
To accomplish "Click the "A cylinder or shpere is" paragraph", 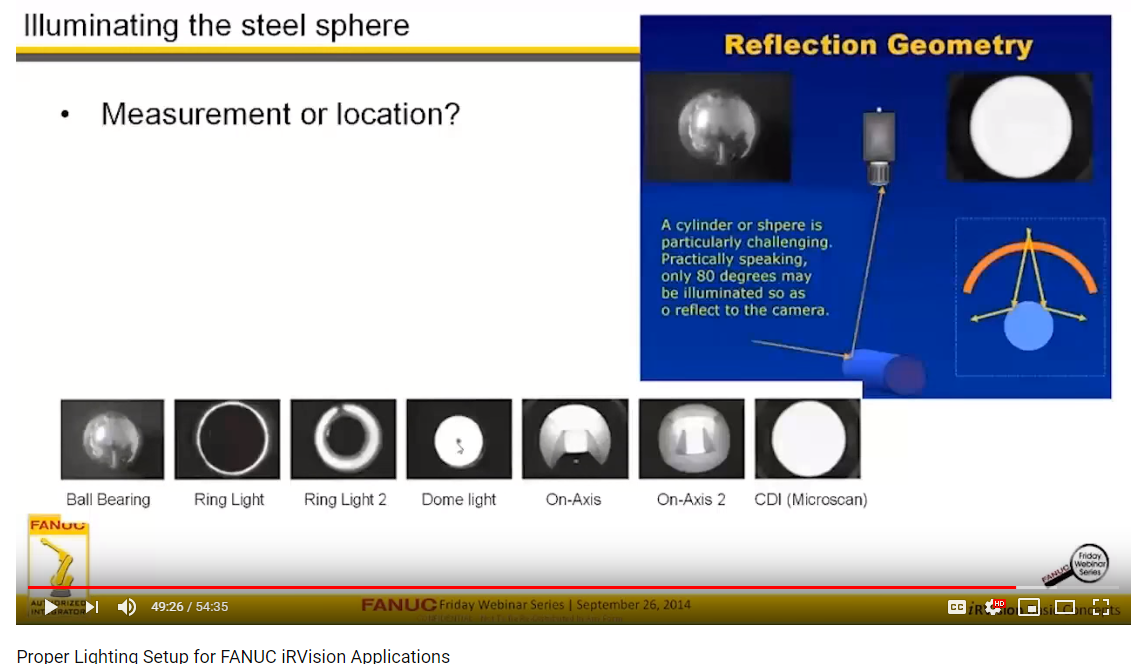I will (x=746, y=268).
